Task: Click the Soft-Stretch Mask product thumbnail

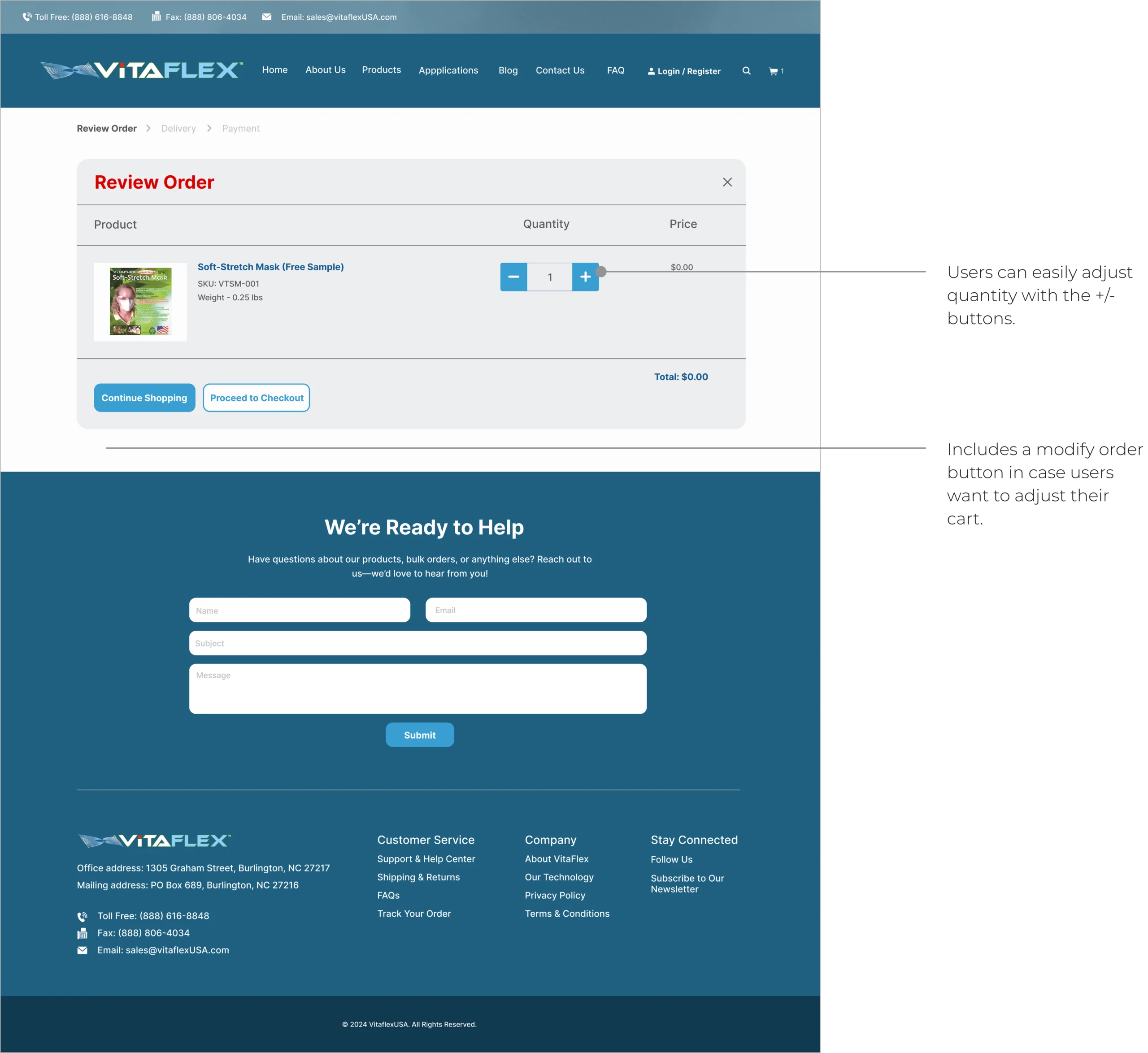Action: click(140, 301)
